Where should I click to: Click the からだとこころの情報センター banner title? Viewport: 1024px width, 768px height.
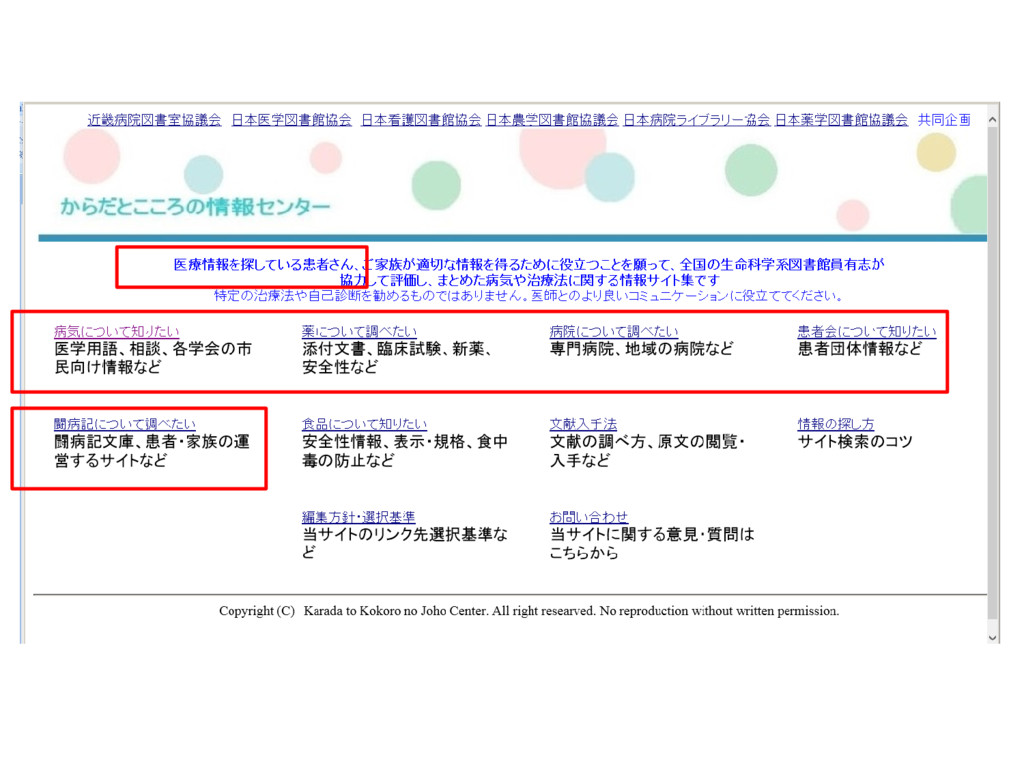point(195,206)
